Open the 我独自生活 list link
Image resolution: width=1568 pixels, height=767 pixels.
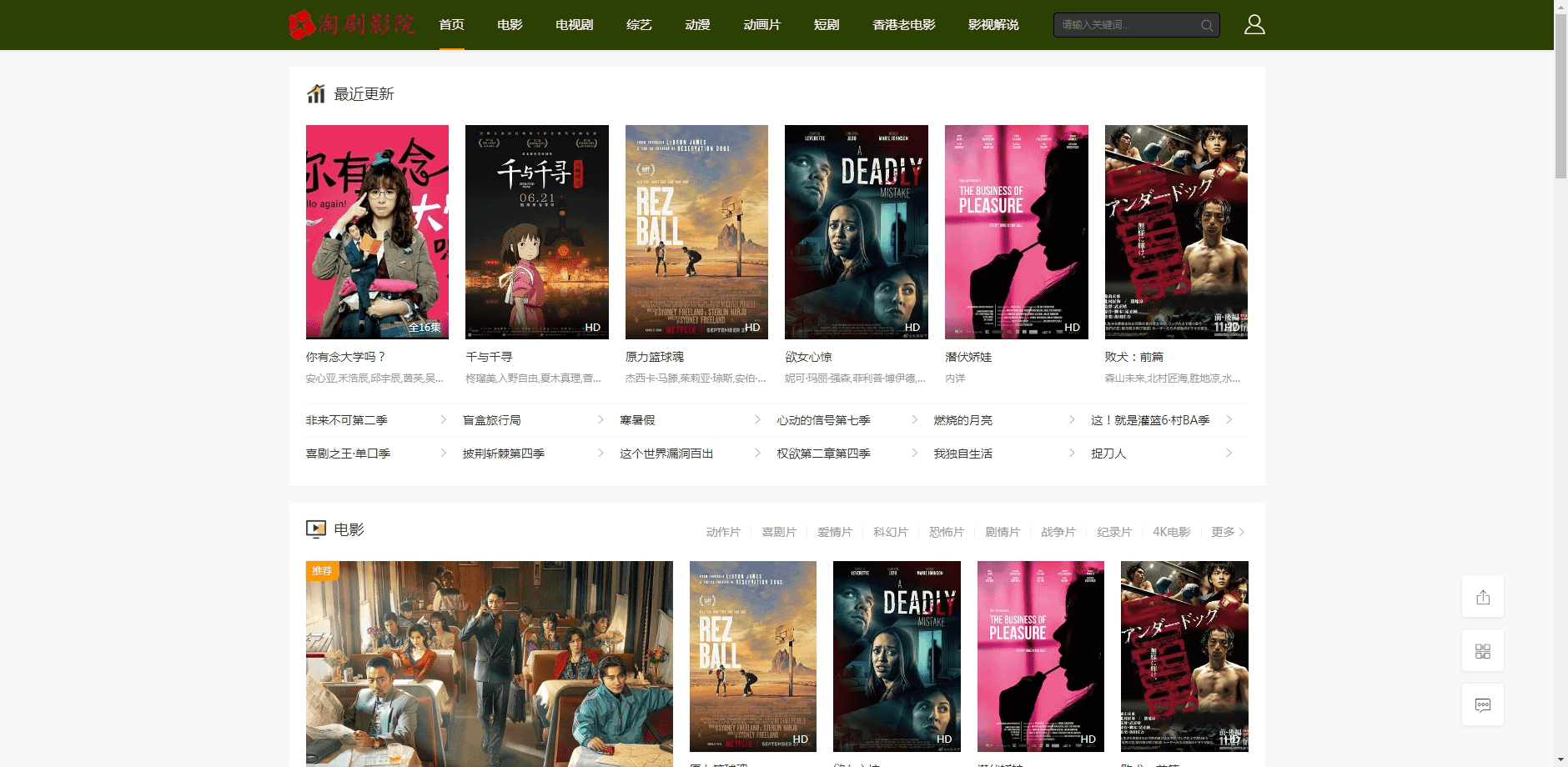coord(963,454)
